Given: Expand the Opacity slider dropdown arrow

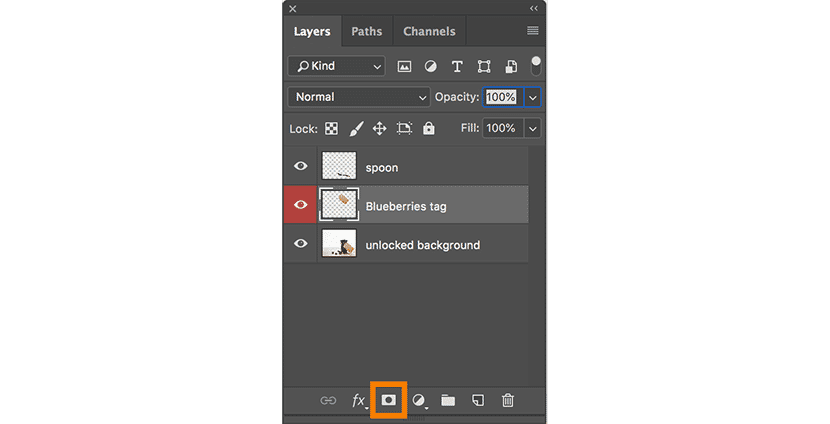Looking at the screenshot, I should point(532,97).
